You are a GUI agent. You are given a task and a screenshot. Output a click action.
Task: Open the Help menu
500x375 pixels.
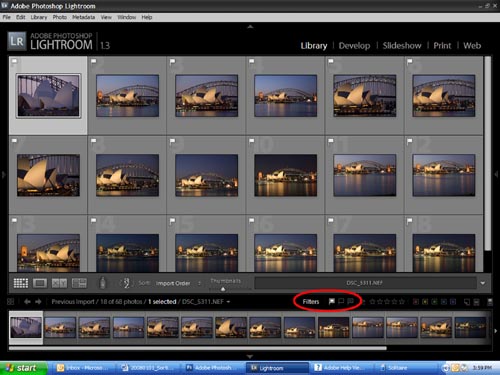(x=147, y=17)
